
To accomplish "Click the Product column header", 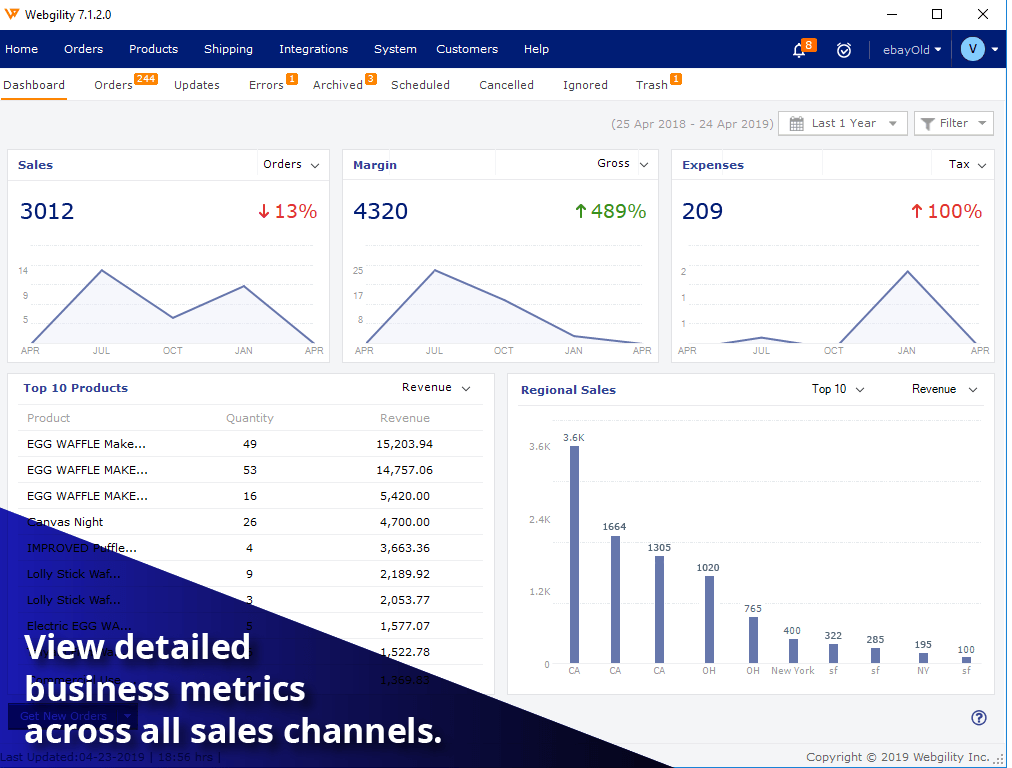I will (48, 418).
